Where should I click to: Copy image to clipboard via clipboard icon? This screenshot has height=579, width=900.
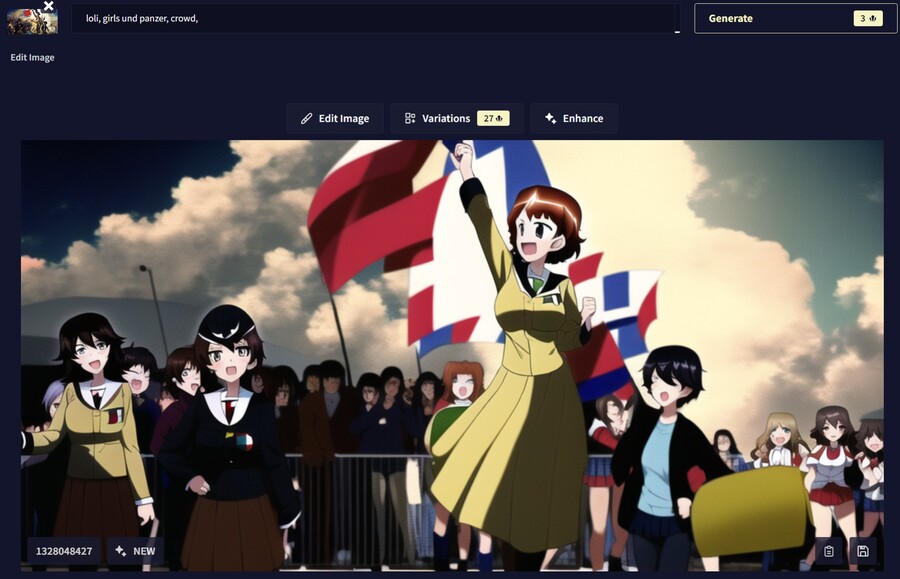tap(828, 551)
